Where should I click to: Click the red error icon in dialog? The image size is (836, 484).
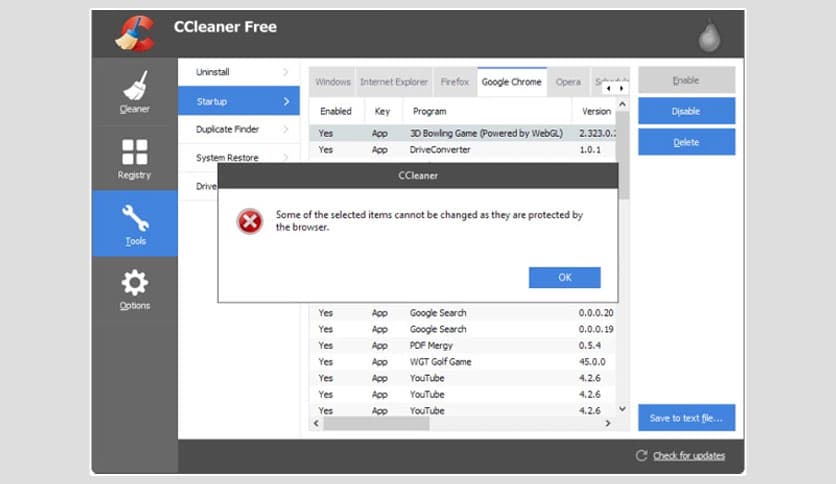tap(249, 221)
